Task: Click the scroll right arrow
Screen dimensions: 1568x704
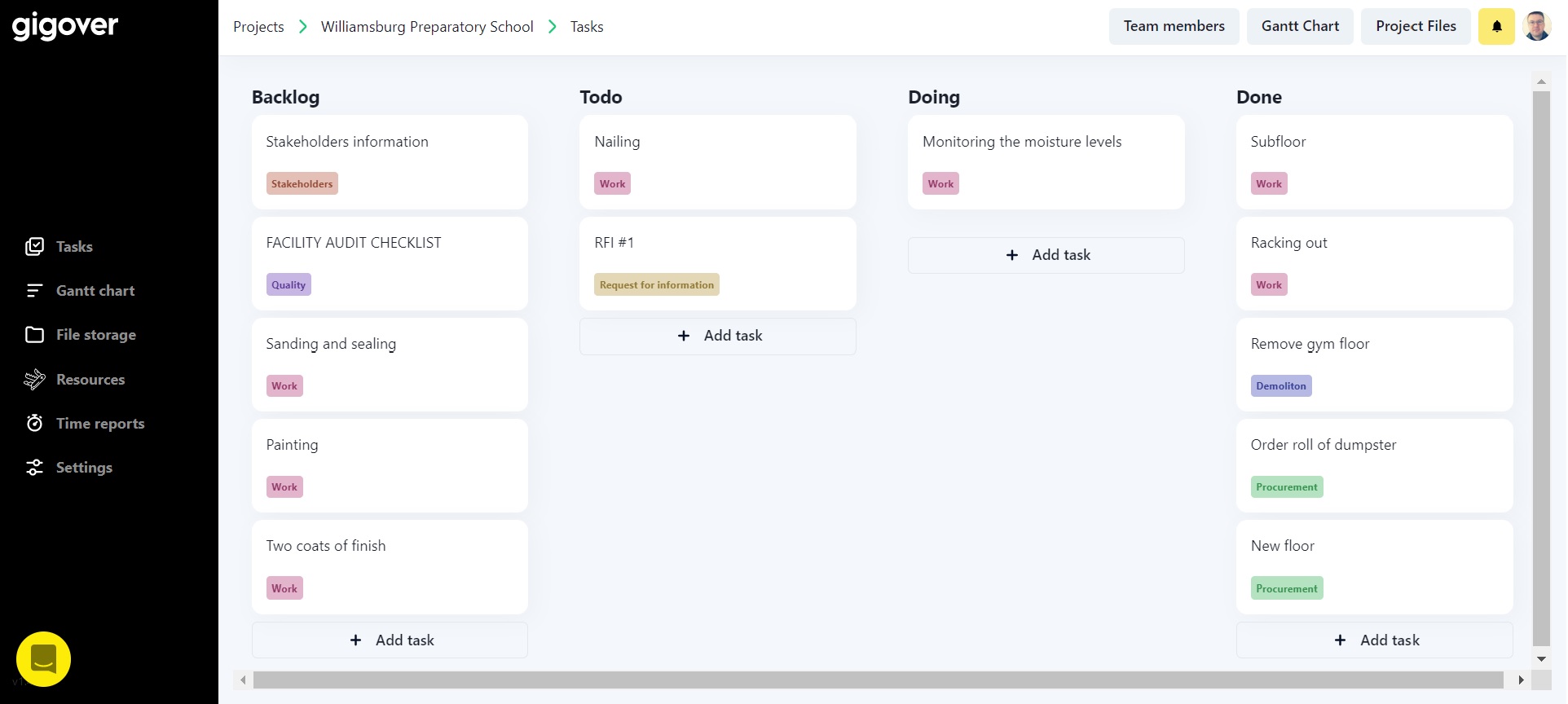Action: (x=1521, y=680)
